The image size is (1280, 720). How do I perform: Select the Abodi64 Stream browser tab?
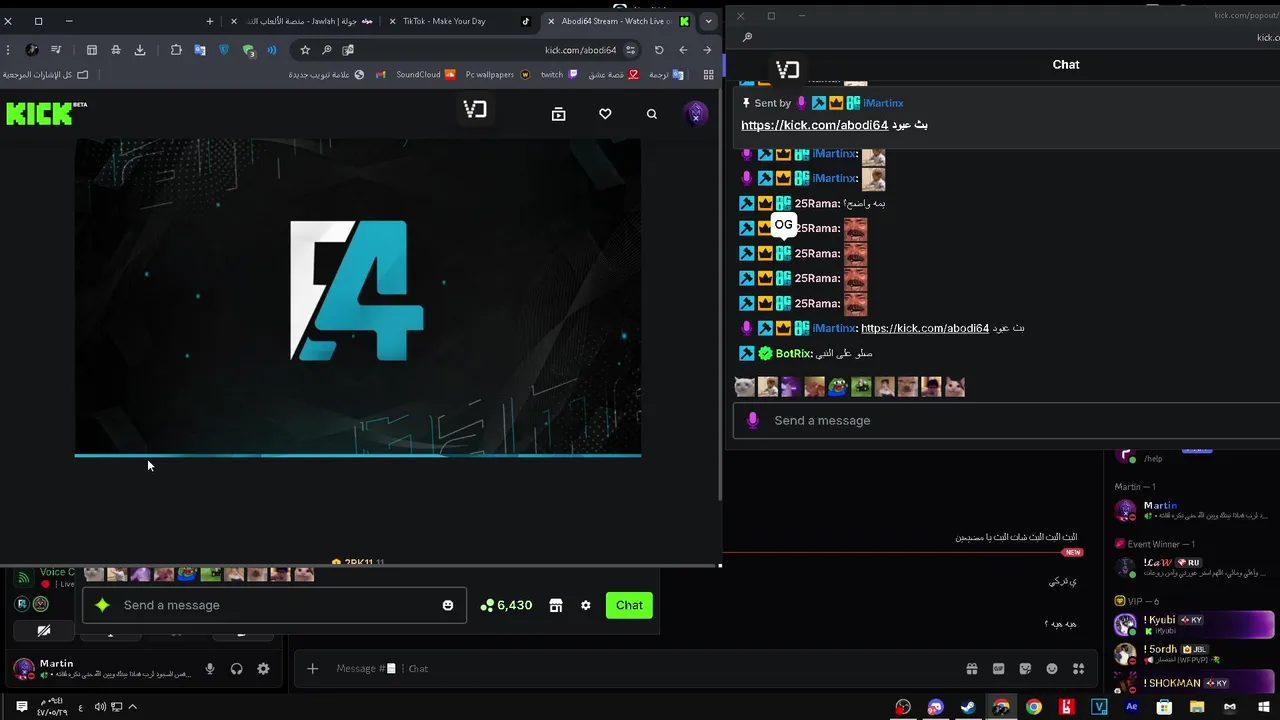[617, 21]
